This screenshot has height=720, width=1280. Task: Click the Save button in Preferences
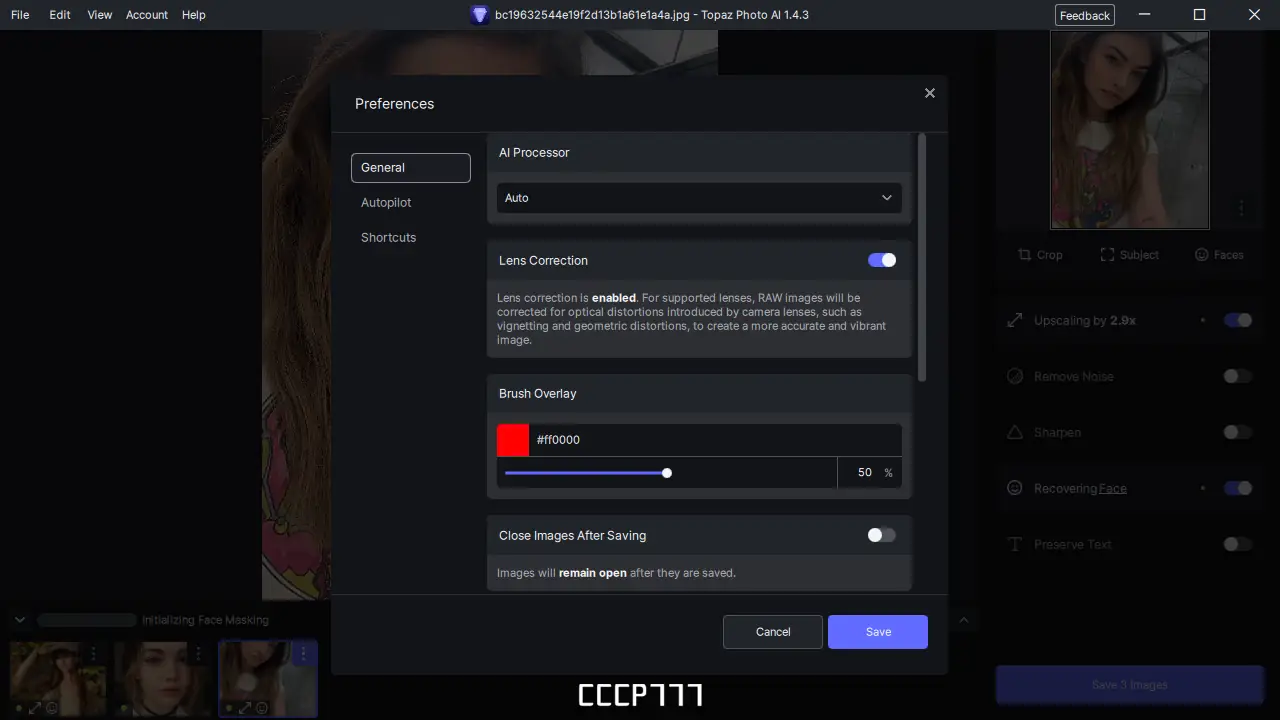[x=878, y=632]
